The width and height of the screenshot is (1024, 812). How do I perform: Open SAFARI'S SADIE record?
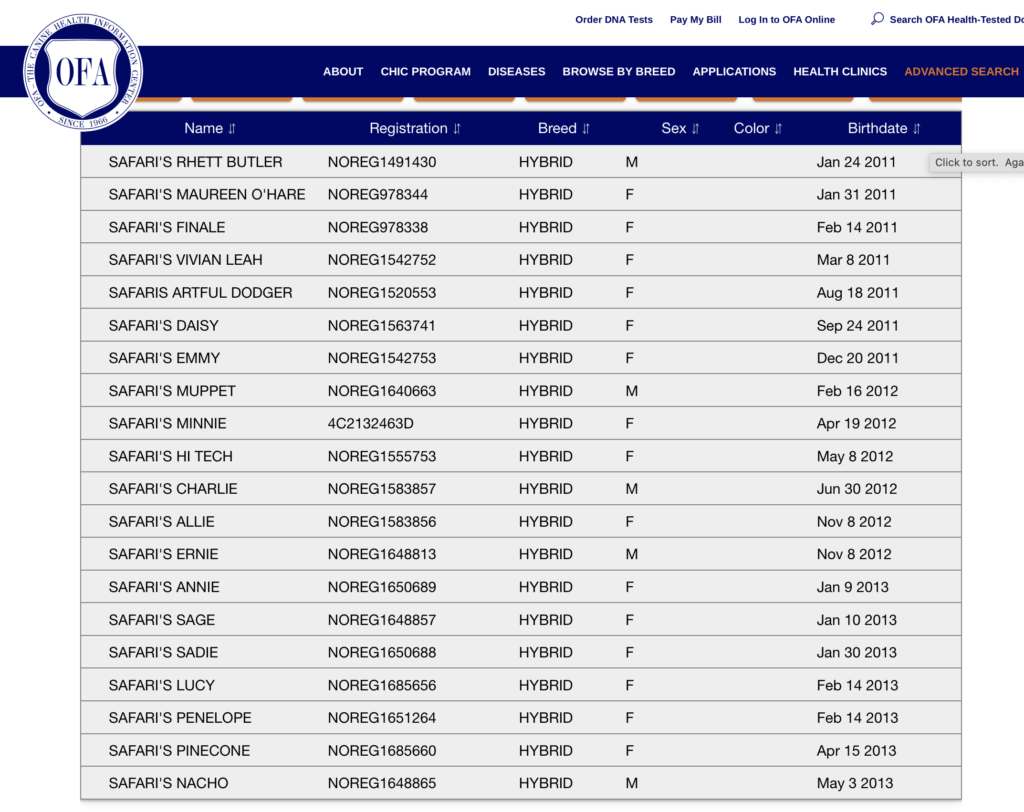coord(163,652)
